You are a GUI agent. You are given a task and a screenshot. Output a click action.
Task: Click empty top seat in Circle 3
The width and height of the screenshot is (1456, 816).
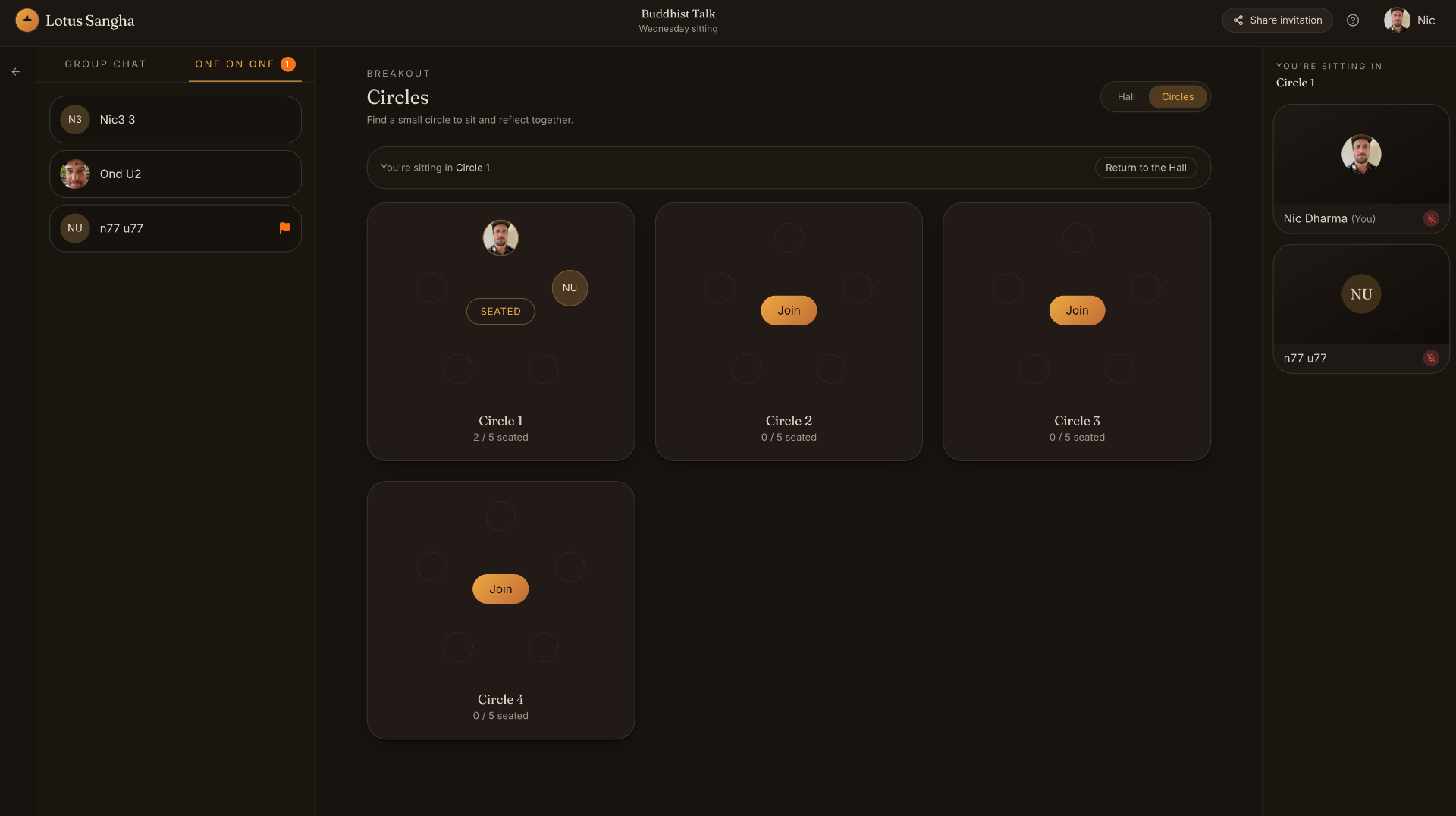pyautogui.click(x=1077, y=238)
